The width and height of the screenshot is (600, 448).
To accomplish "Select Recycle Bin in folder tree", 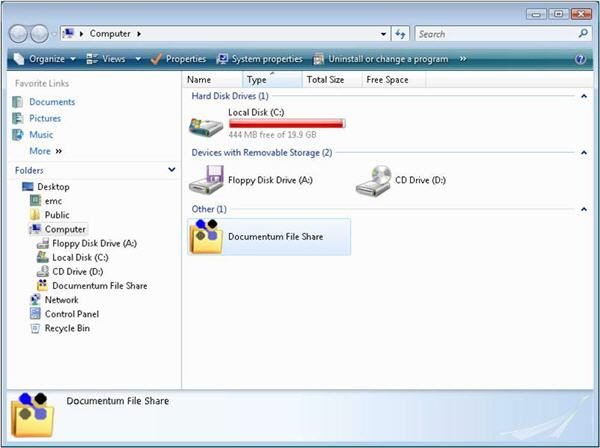I will (67, 328).
